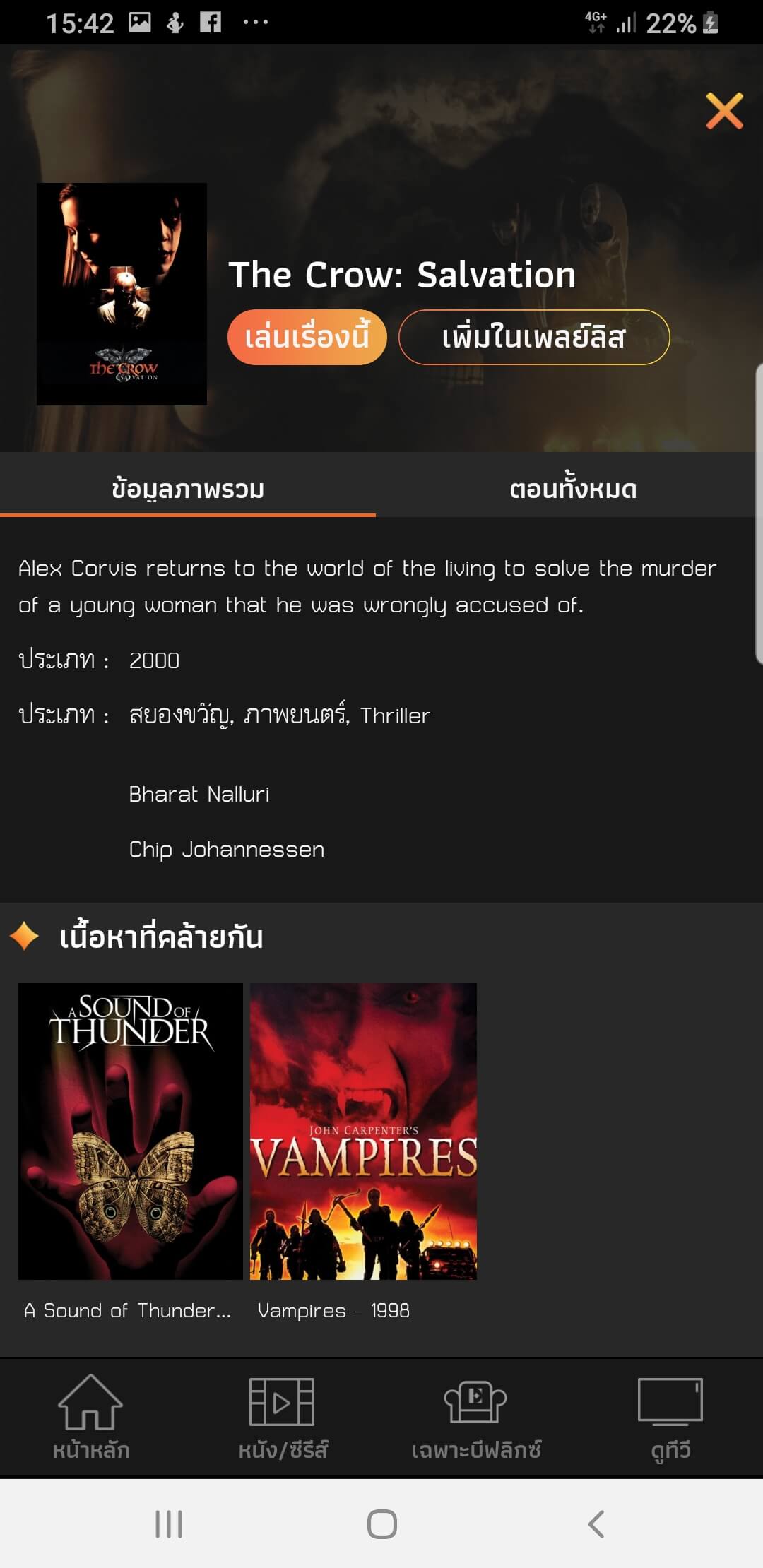Screen dimensions: 763x1568
Task: Play the movie with เล่นเรื่องนี้ button
Action: point(307,337)
